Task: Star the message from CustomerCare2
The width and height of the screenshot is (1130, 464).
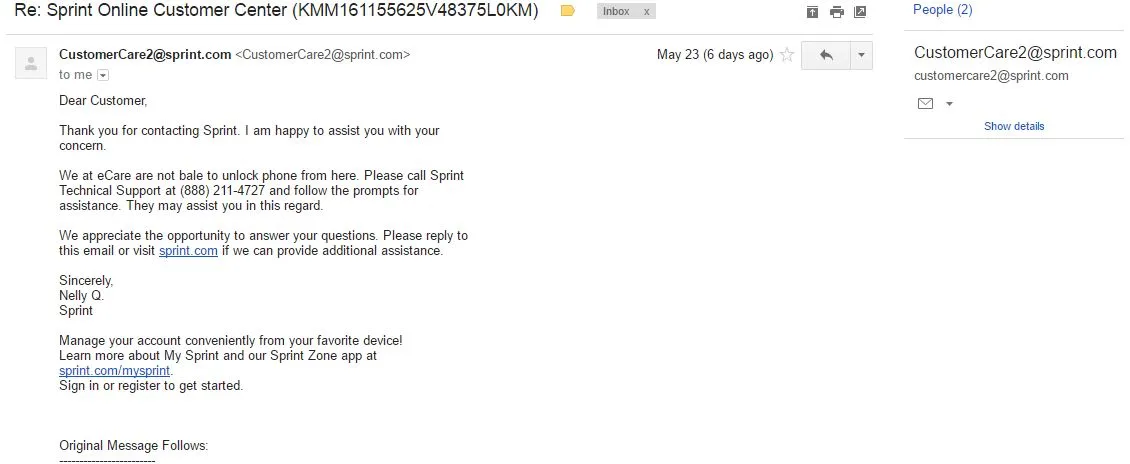Action: tap(787, 55)
